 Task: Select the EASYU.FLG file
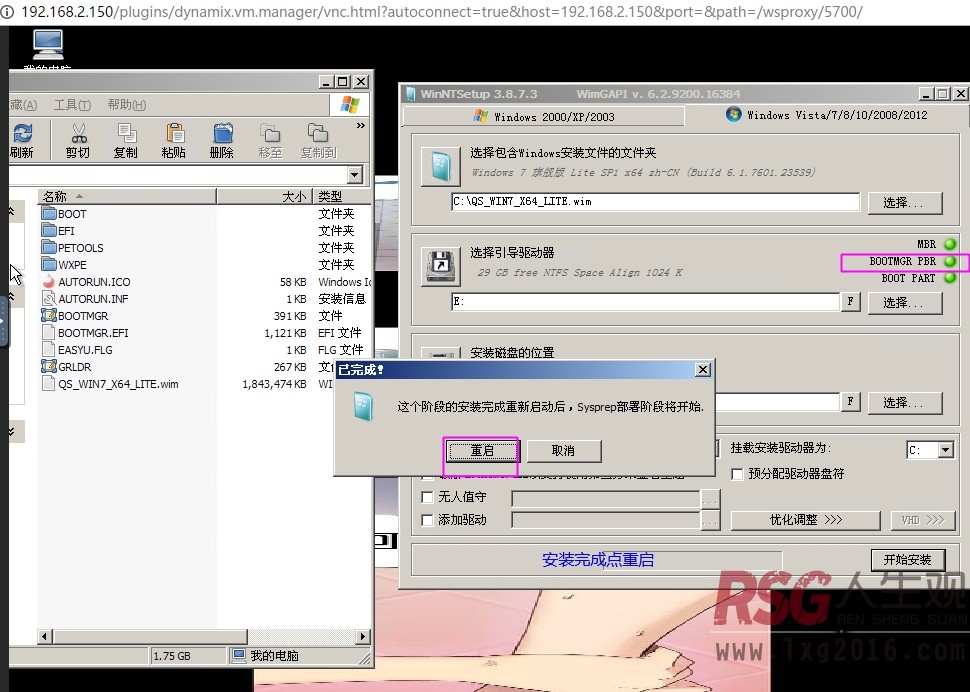(x=78, y=350)
